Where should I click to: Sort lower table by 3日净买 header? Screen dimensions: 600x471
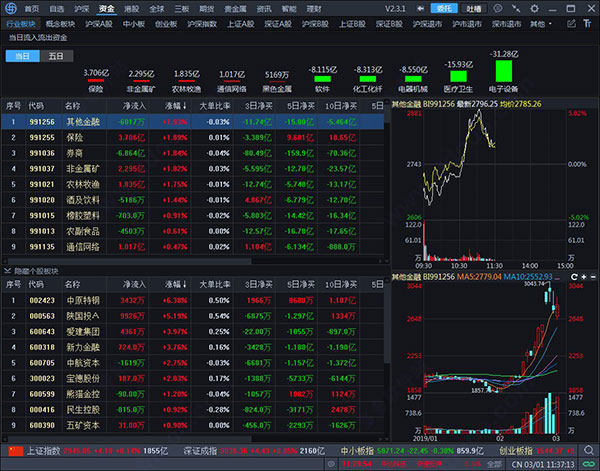(259, 284)
